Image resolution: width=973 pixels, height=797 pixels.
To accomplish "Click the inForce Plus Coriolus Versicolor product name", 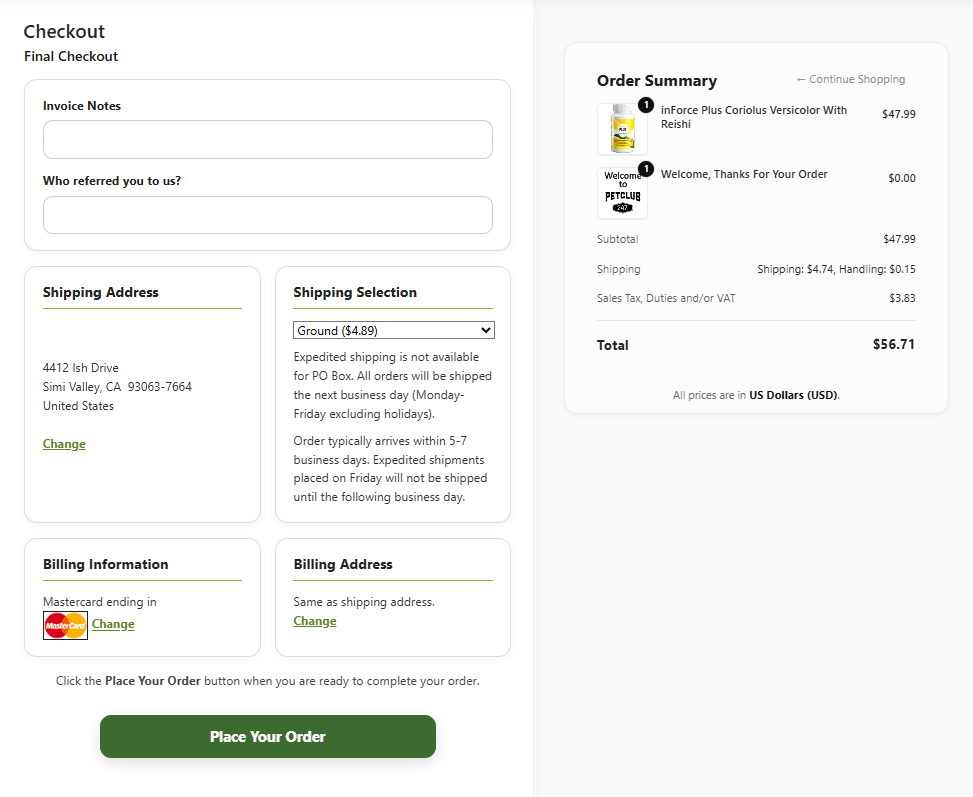I will (x=754, y=117).
